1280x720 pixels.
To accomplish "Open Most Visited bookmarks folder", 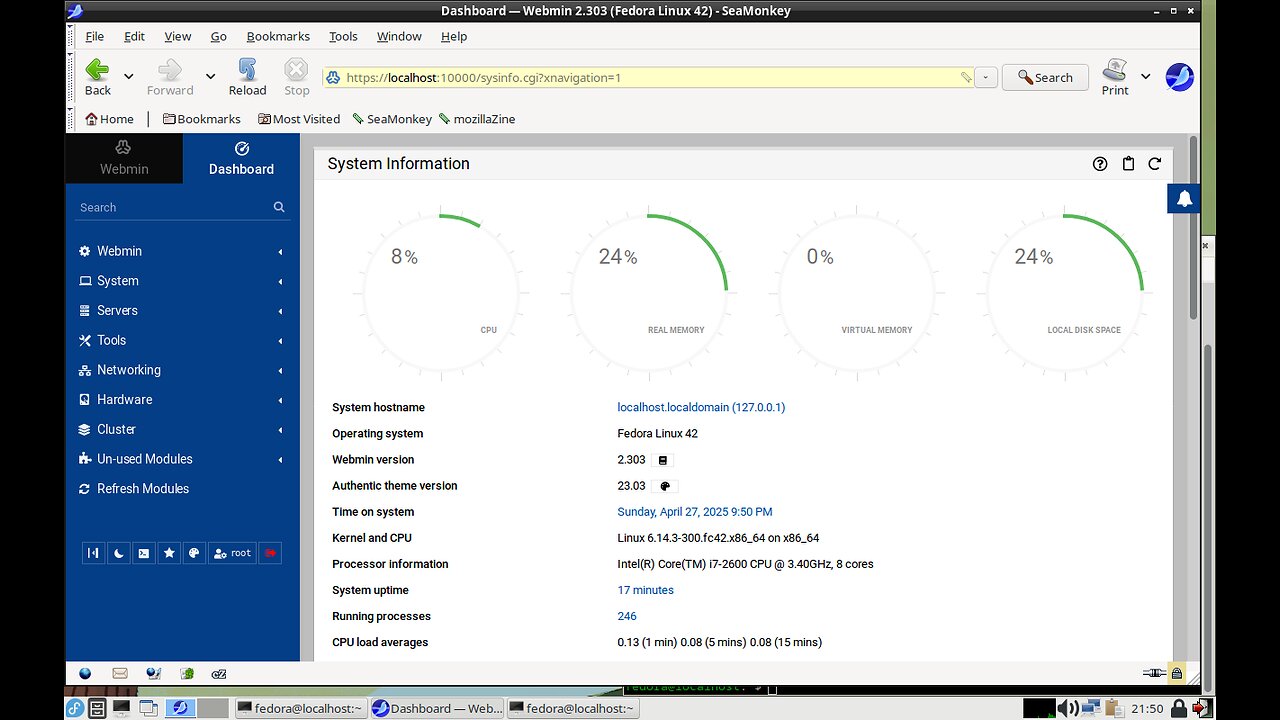I will [x=299, y=119].
